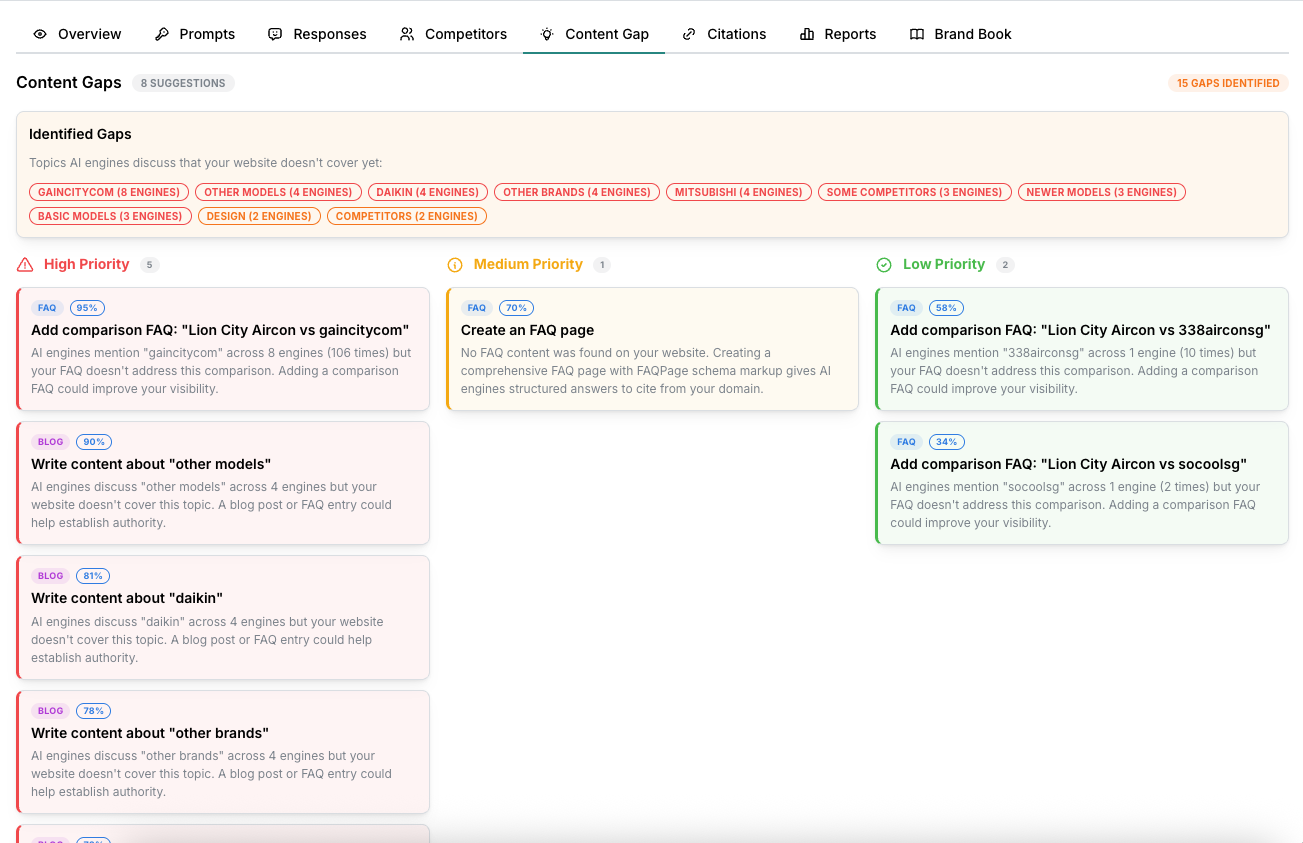Click the link icon beside Citations

(689, 34)
